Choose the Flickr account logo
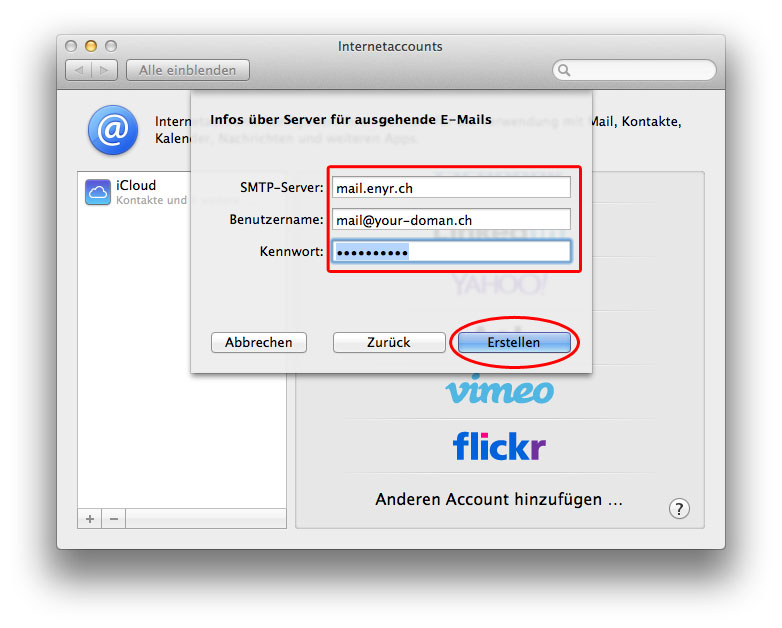Screen dimensions: 782x628 click(499, 445)
